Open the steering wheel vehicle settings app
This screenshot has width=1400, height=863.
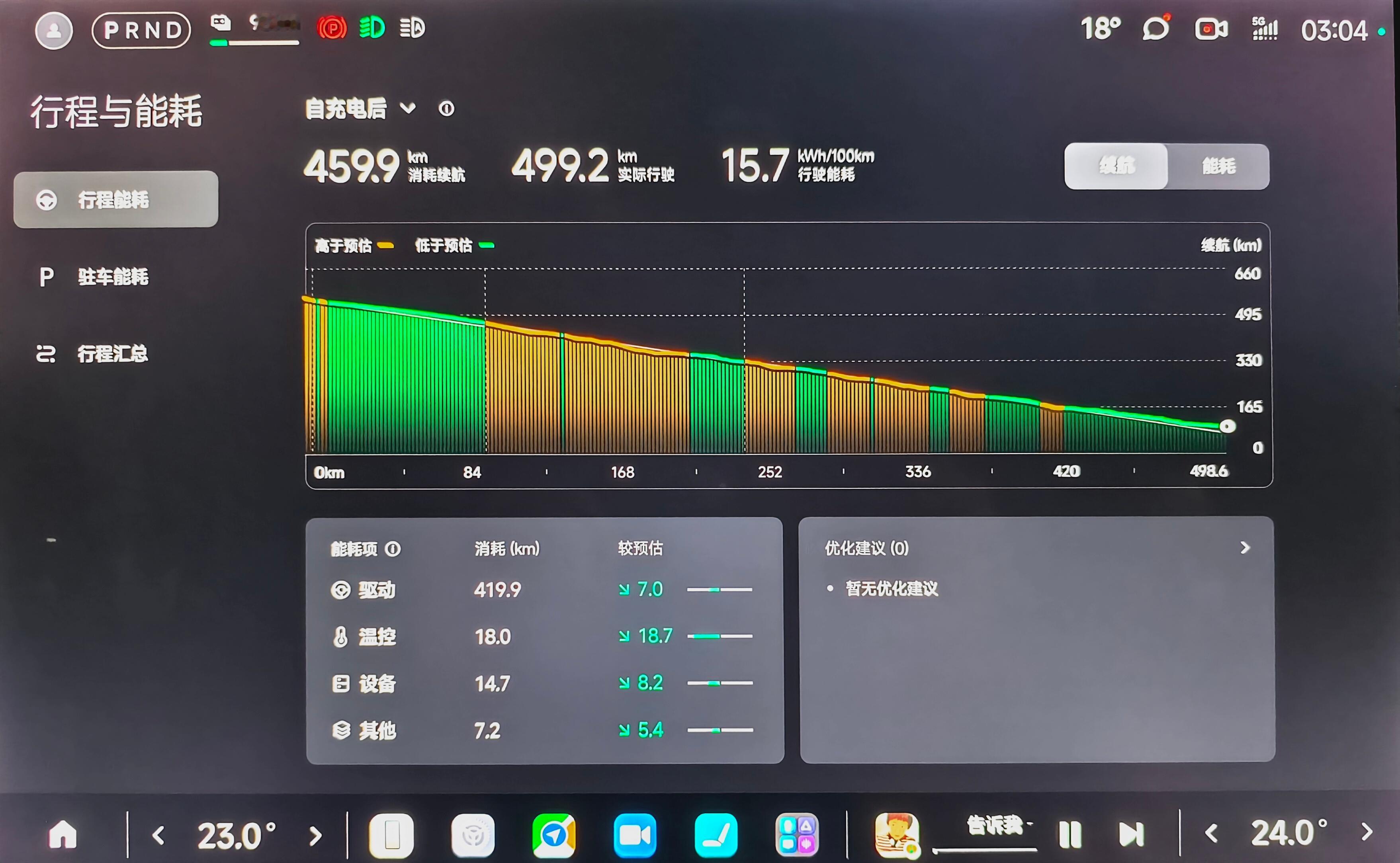pos(472,836)
